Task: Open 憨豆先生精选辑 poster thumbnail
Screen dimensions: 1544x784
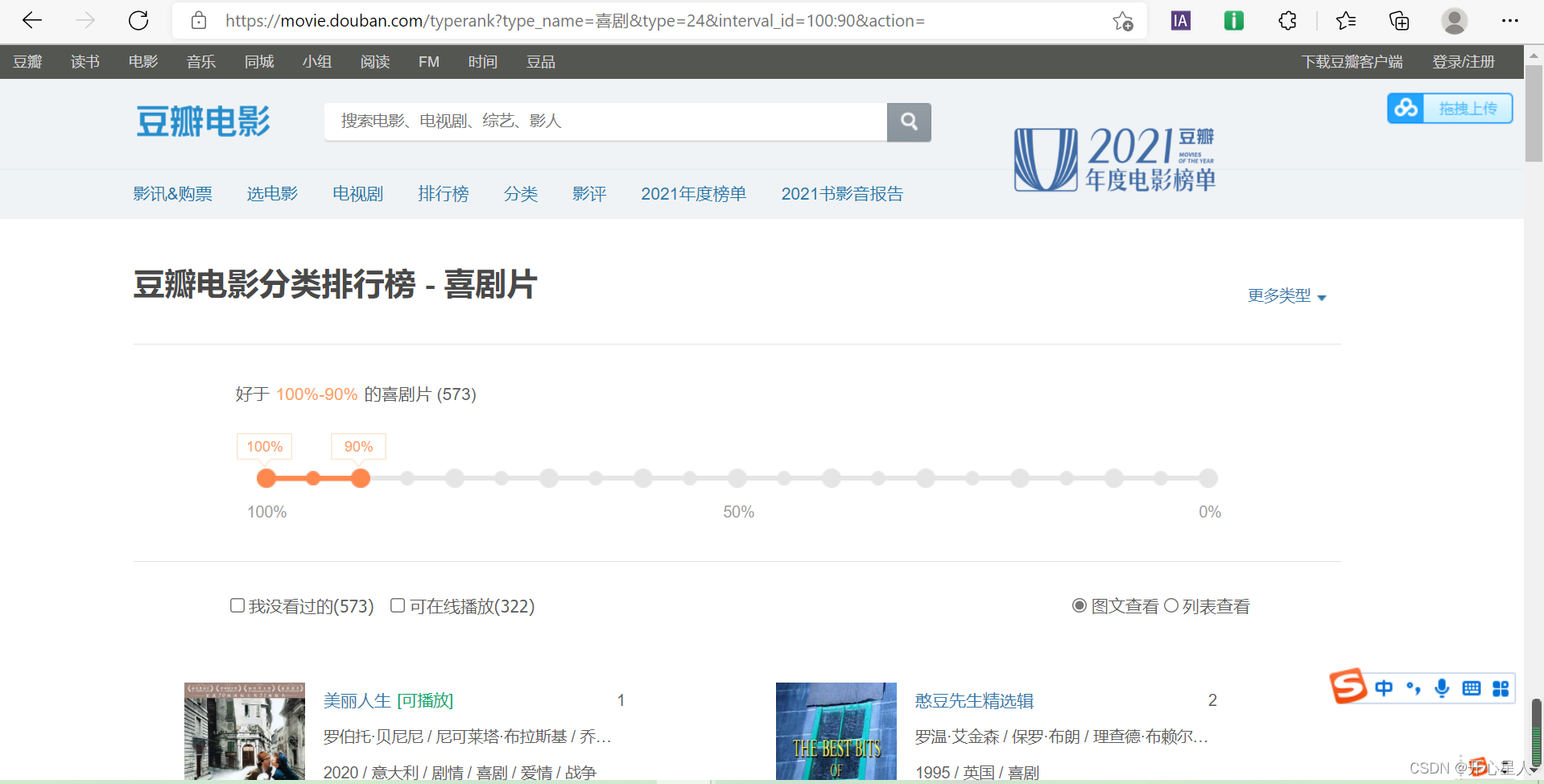Action: (836, 732)
